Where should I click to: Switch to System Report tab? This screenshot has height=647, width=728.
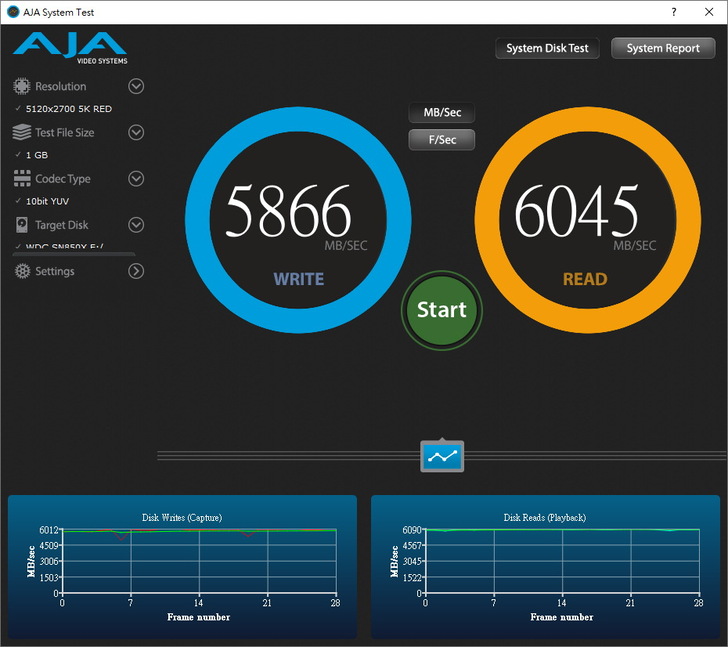point(662,48)
